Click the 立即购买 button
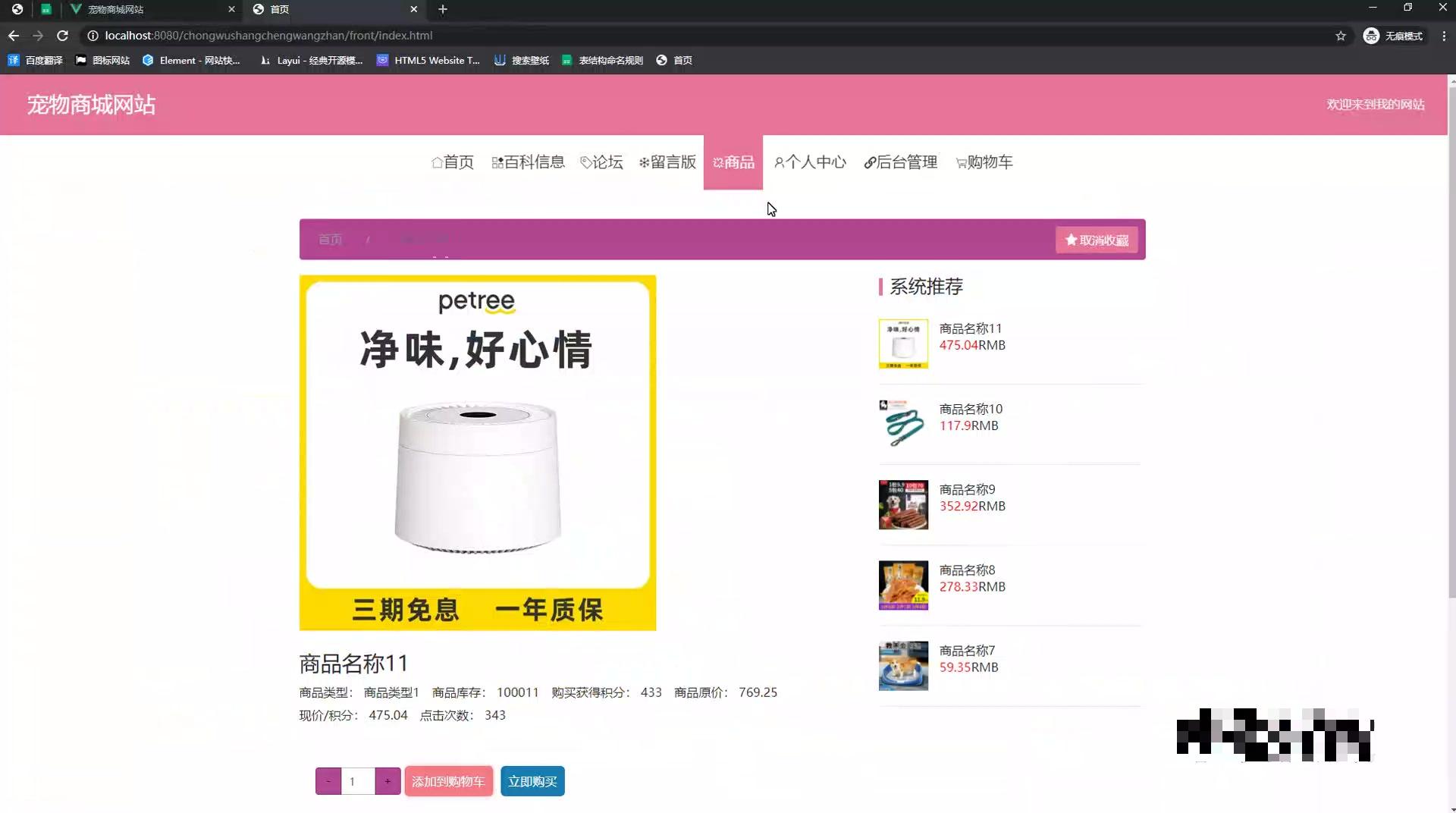 point(532,781)
